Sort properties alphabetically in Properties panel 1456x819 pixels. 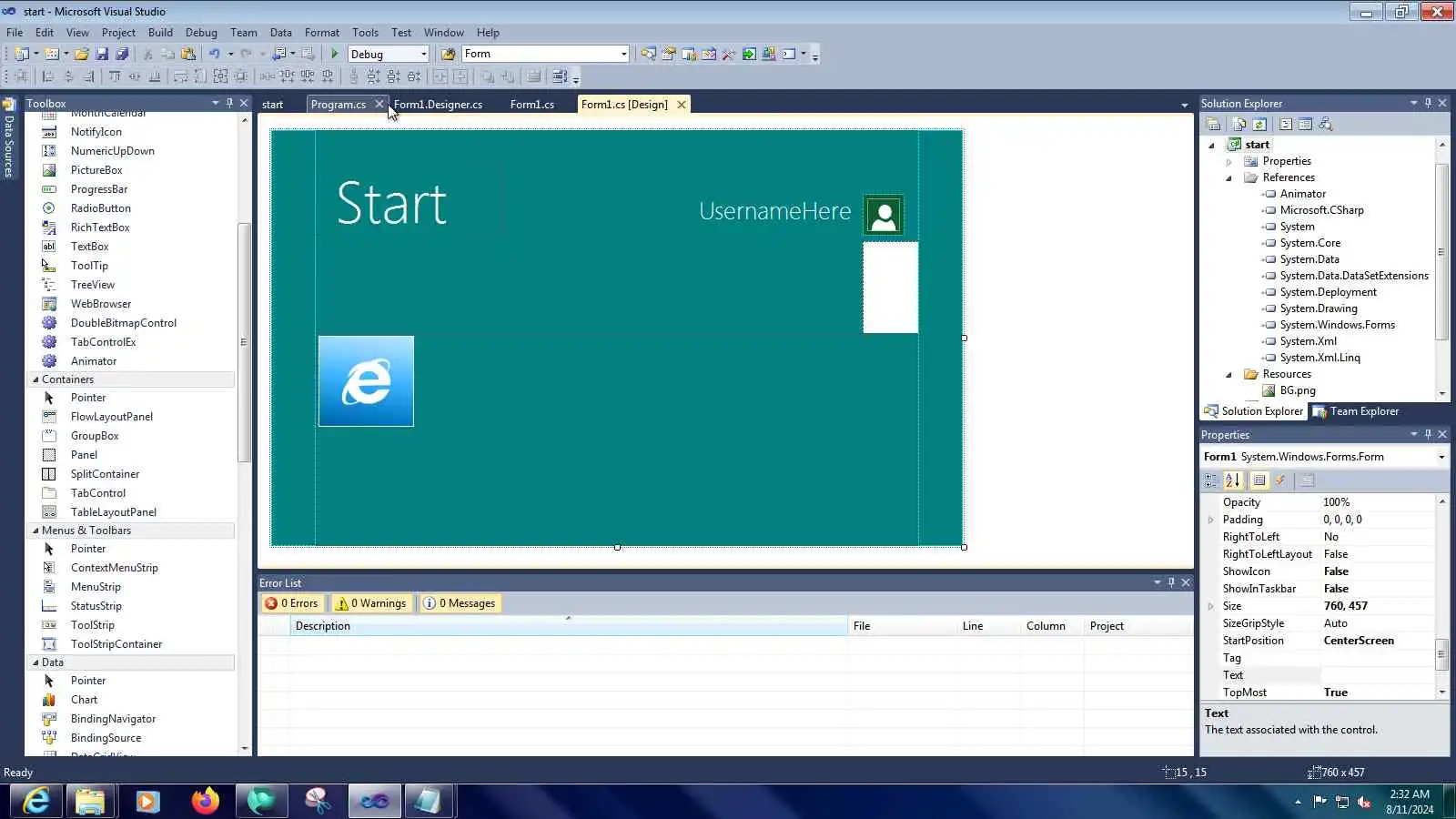[x=1232, y=480]
